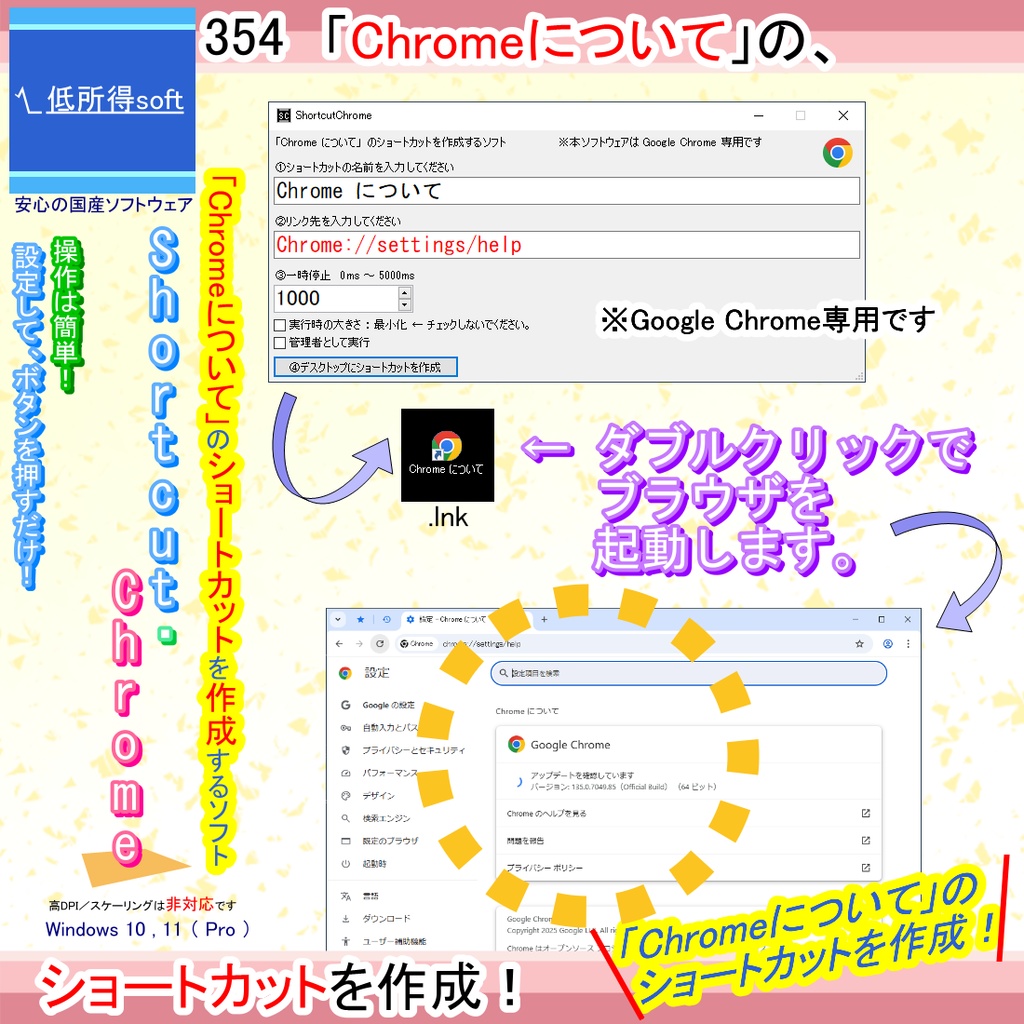The image size is (1024, 1024).
Task: Click the blue star bookmark tab icon
Action: pos(360,619)
